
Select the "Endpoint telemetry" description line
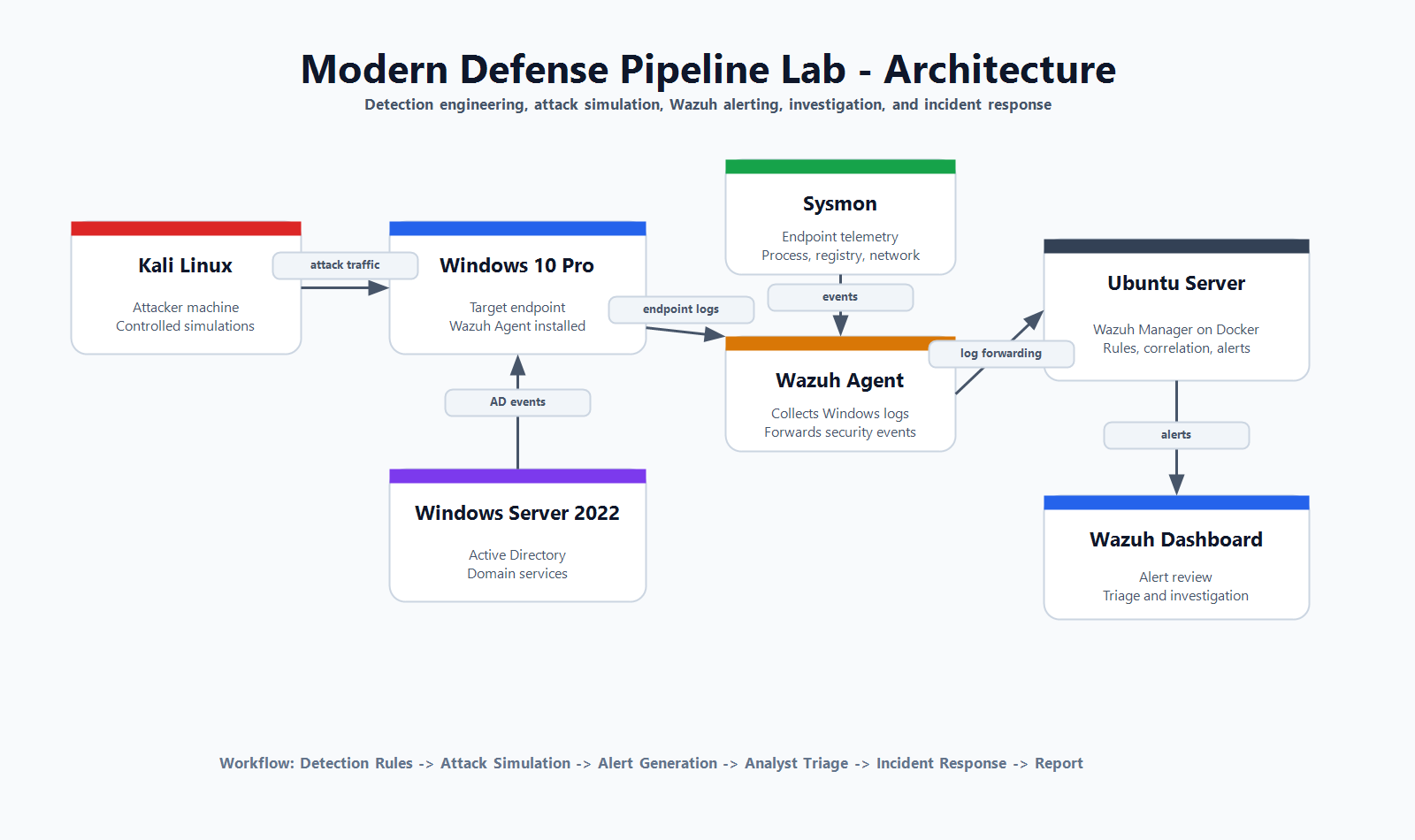[x=840, y=237]
